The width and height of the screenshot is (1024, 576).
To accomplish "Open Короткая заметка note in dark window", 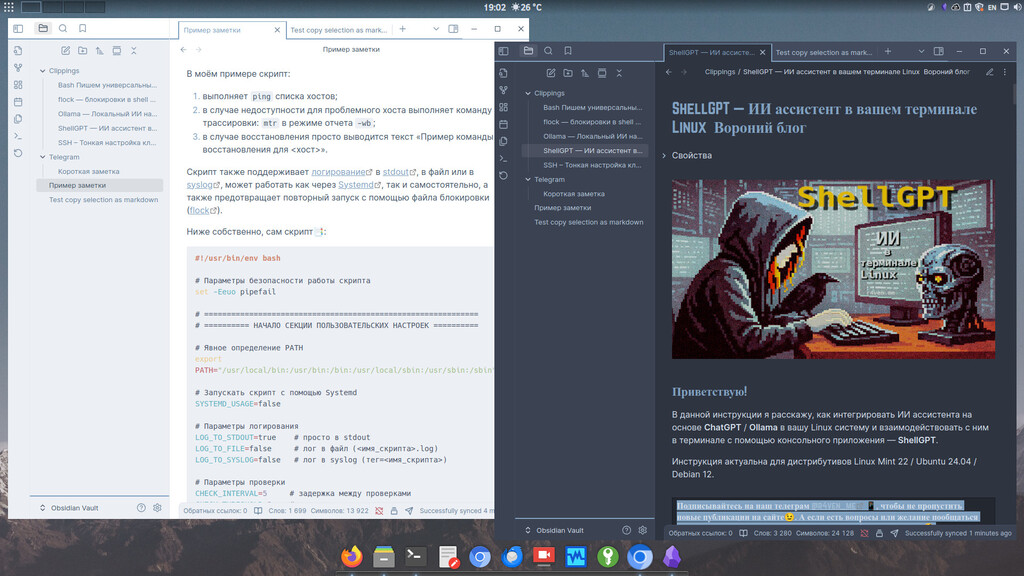I will [575, 193].
